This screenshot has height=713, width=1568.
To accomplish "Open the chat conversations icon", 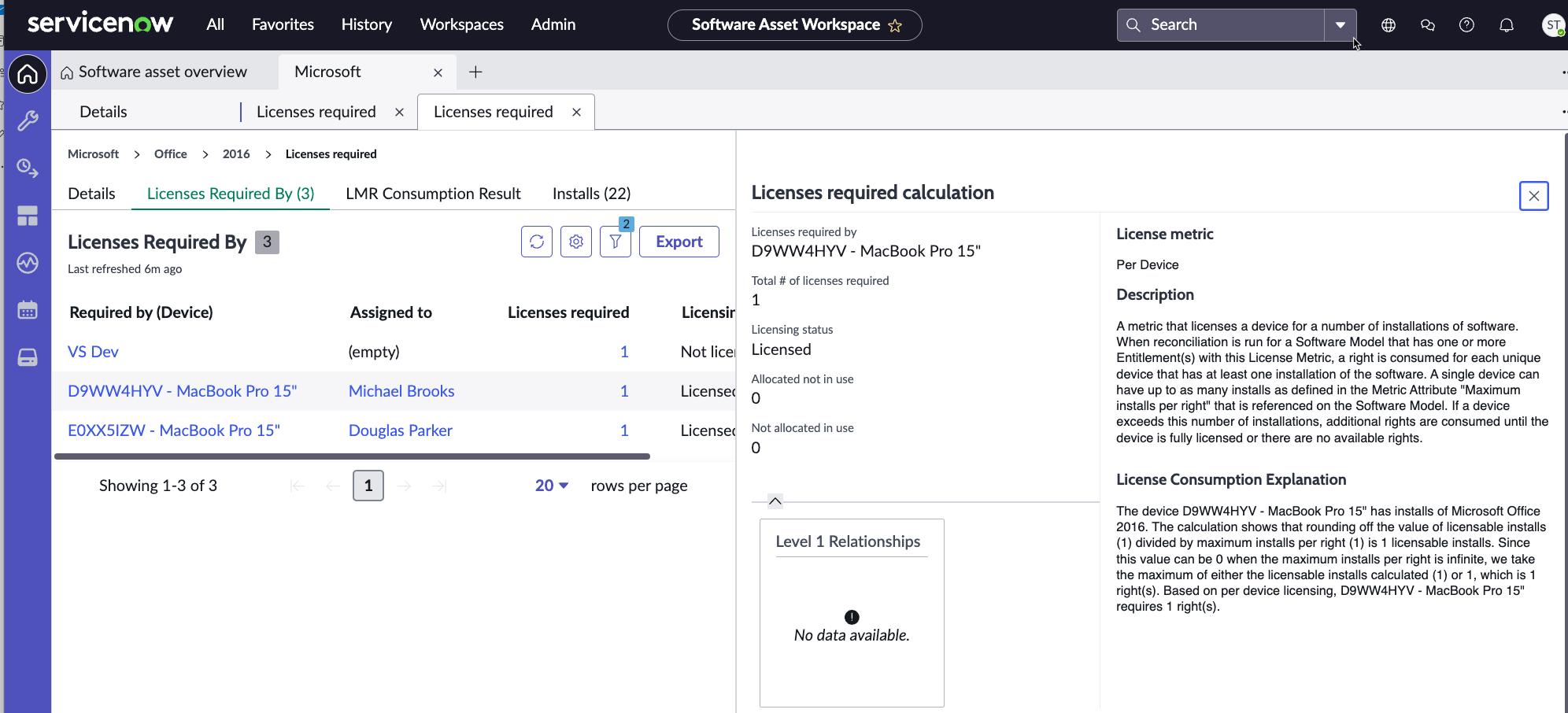I will 1428,25.
